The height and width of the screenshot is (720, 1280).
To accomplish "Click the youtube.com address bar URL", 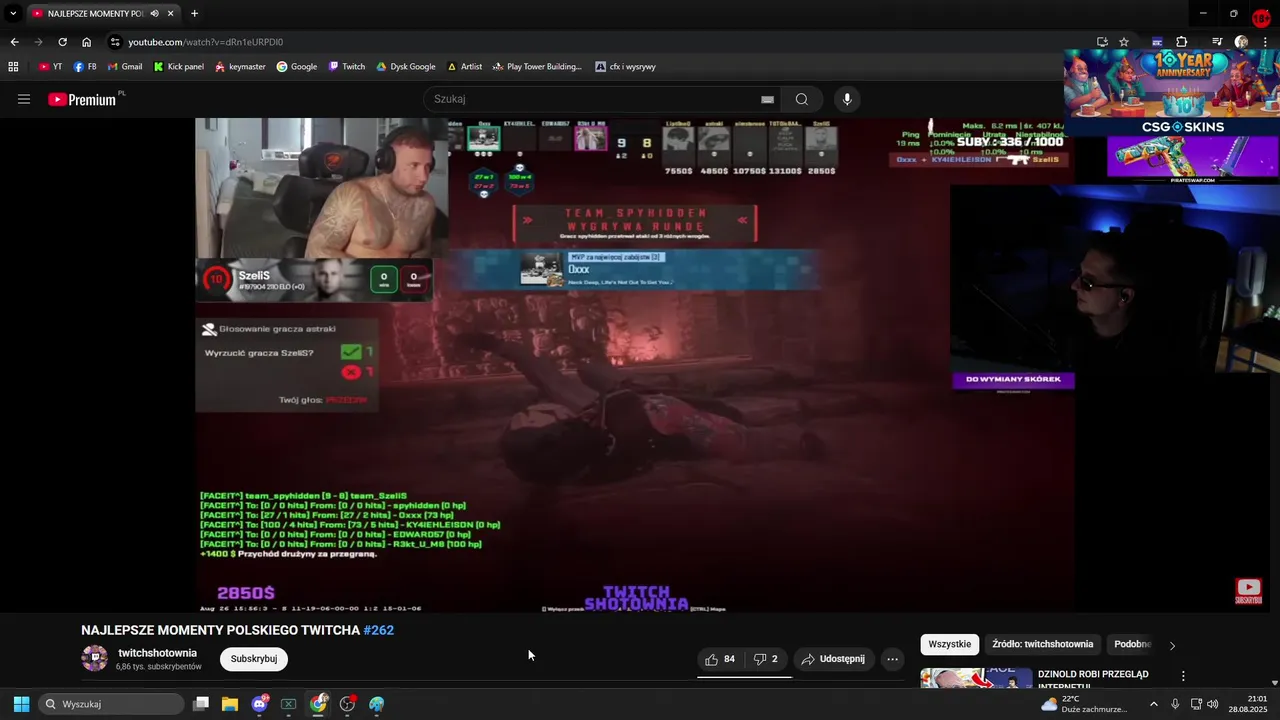I will click(205, 42).
